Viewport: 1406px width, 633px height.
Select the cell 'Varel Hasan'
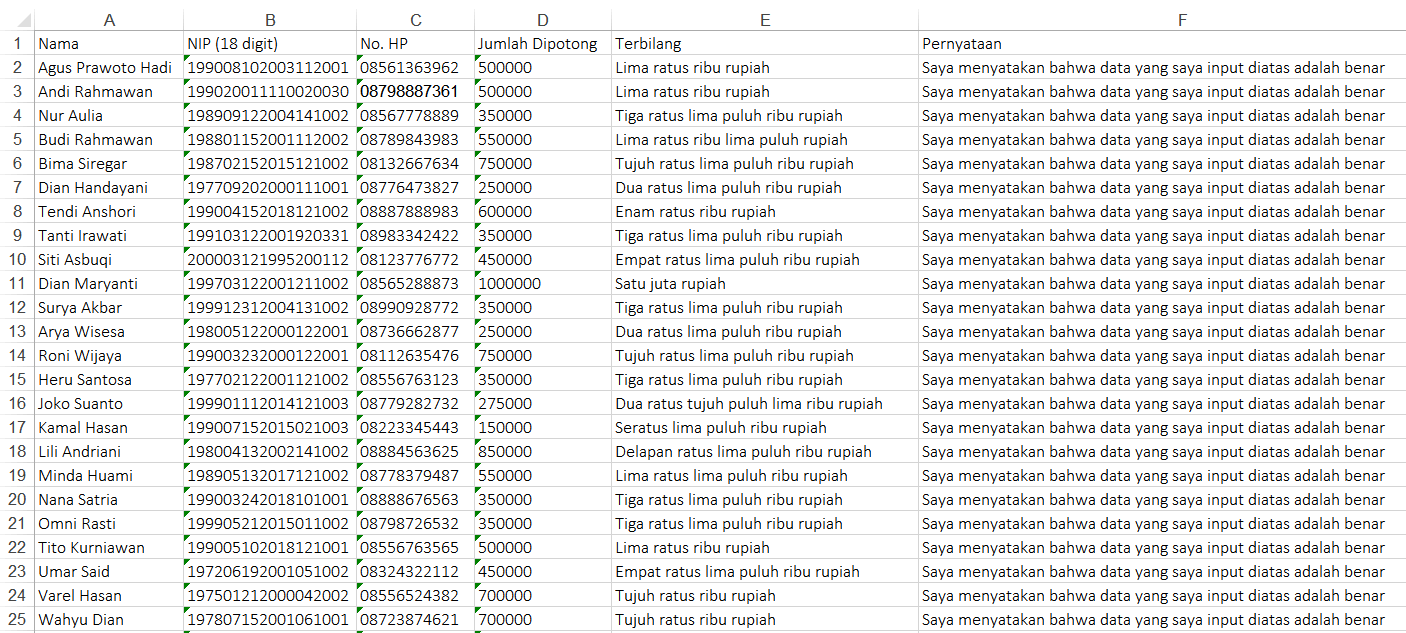click(x=109, y=596)
